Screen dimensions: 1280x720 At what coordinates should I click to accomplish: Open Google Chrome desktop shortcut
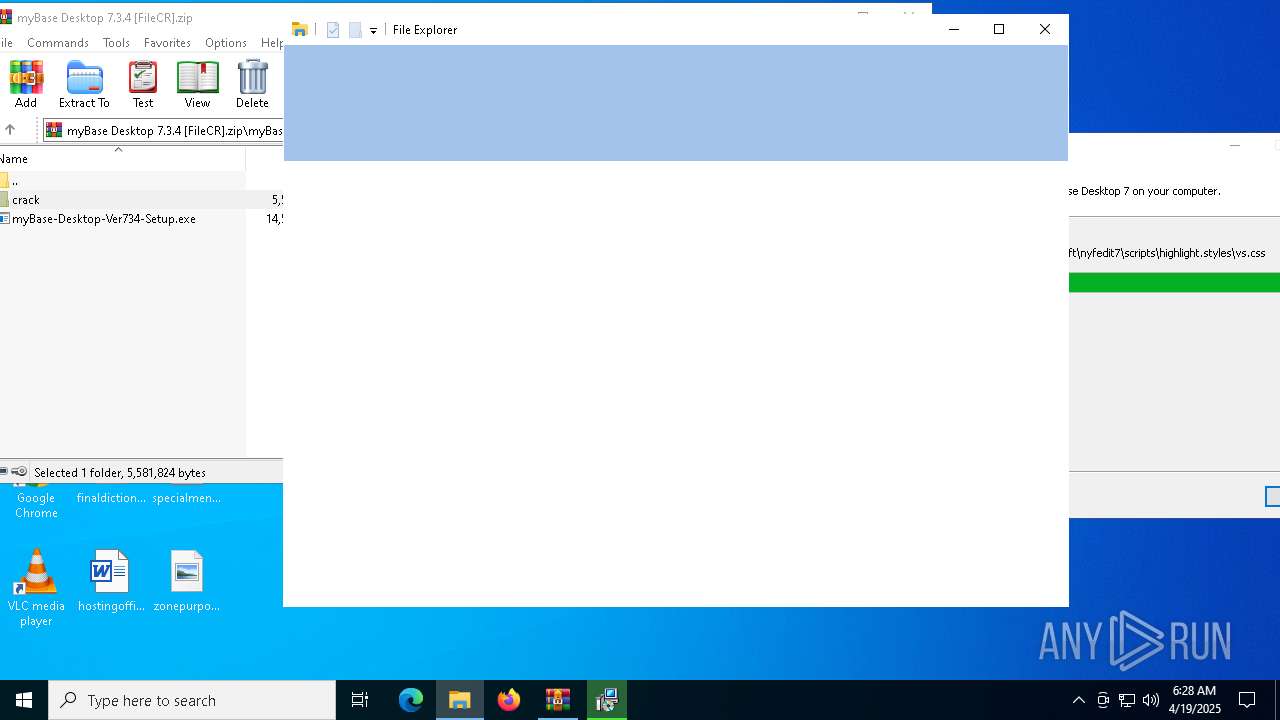(x=36, y=500)
